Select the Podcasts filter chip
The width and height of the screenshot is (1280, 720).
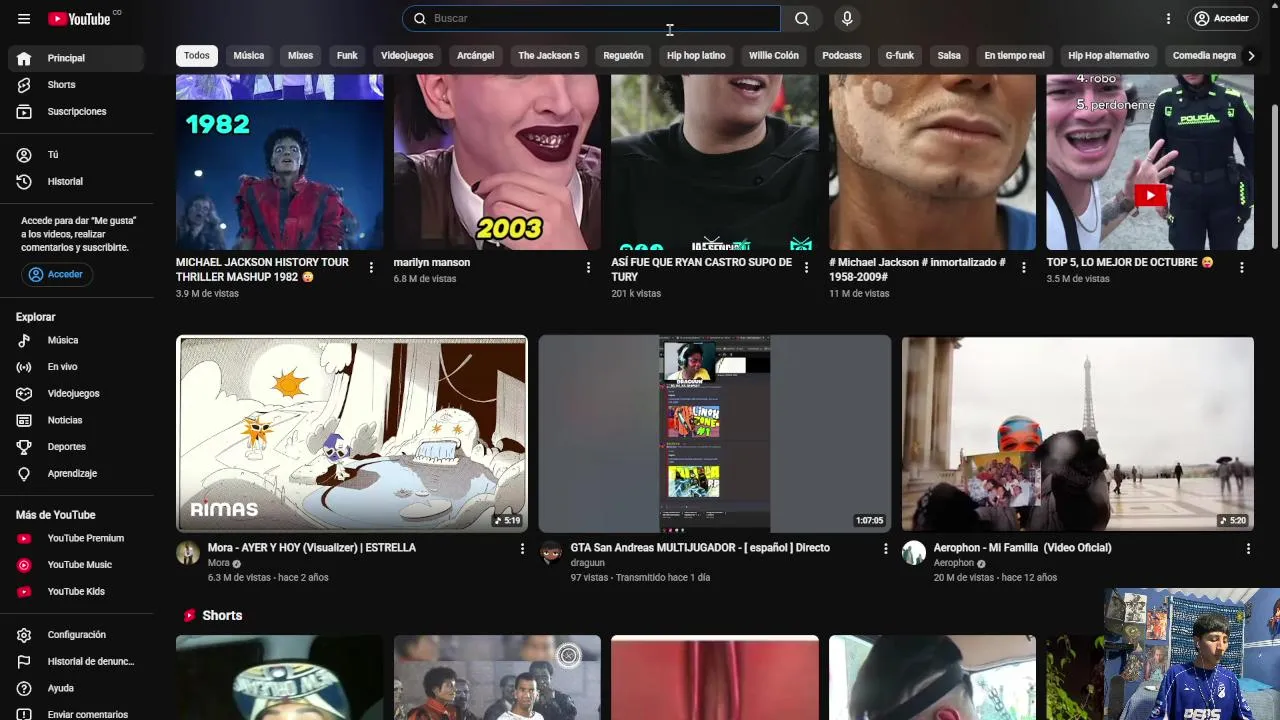pyautogui.click(x=842, y=56)
